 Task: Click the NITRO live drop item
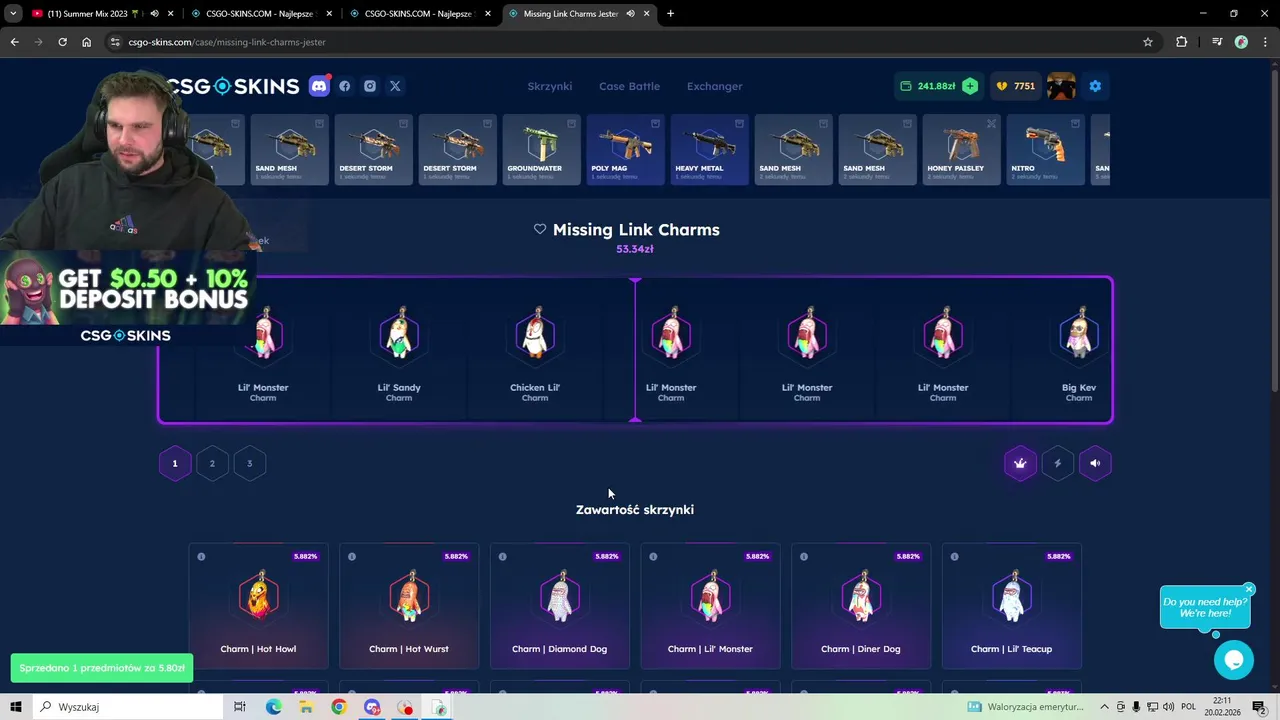point(1045,150)
